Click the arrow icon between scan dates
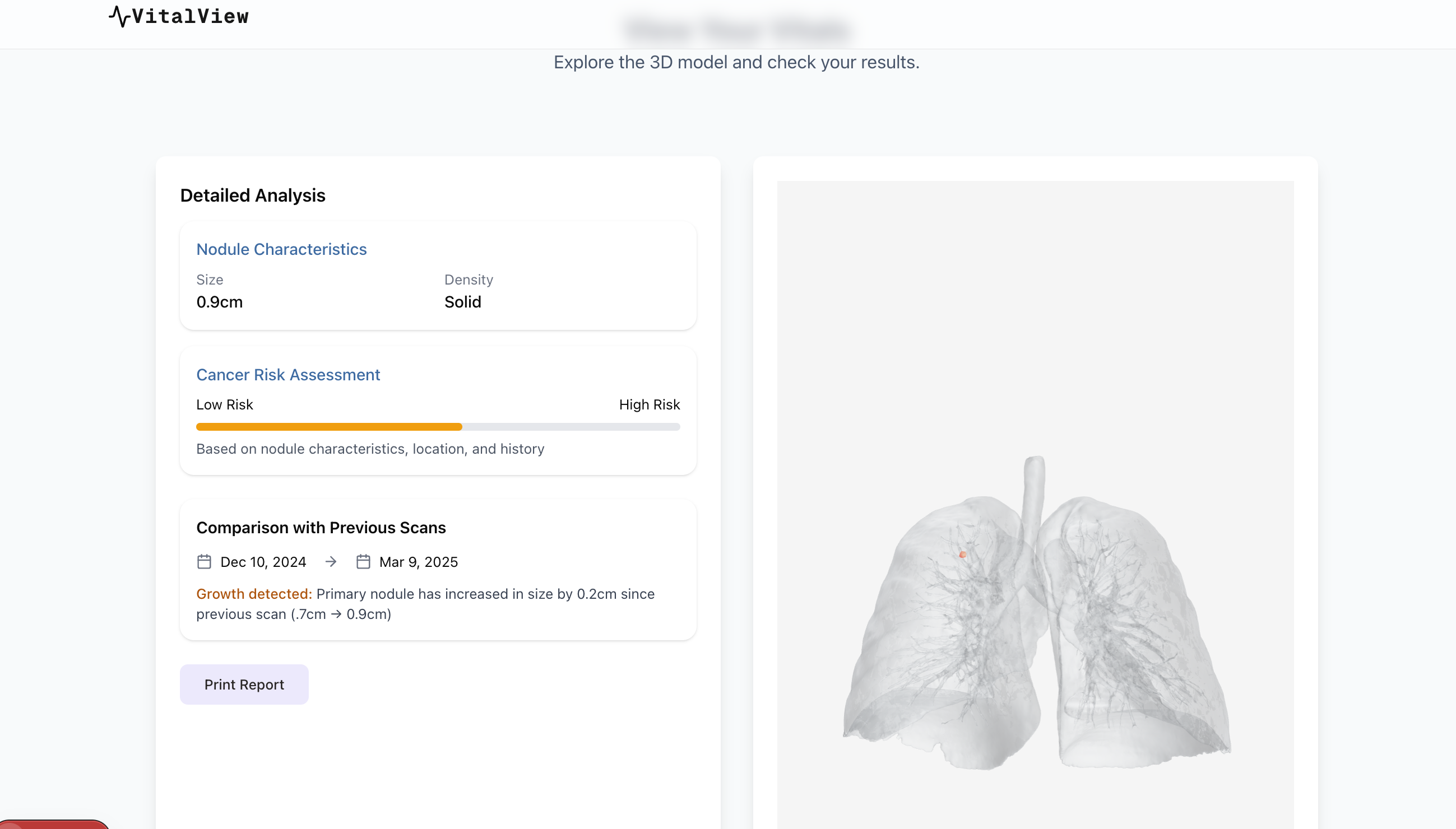This screenshot has height=829, width=1456. [331, 562]
